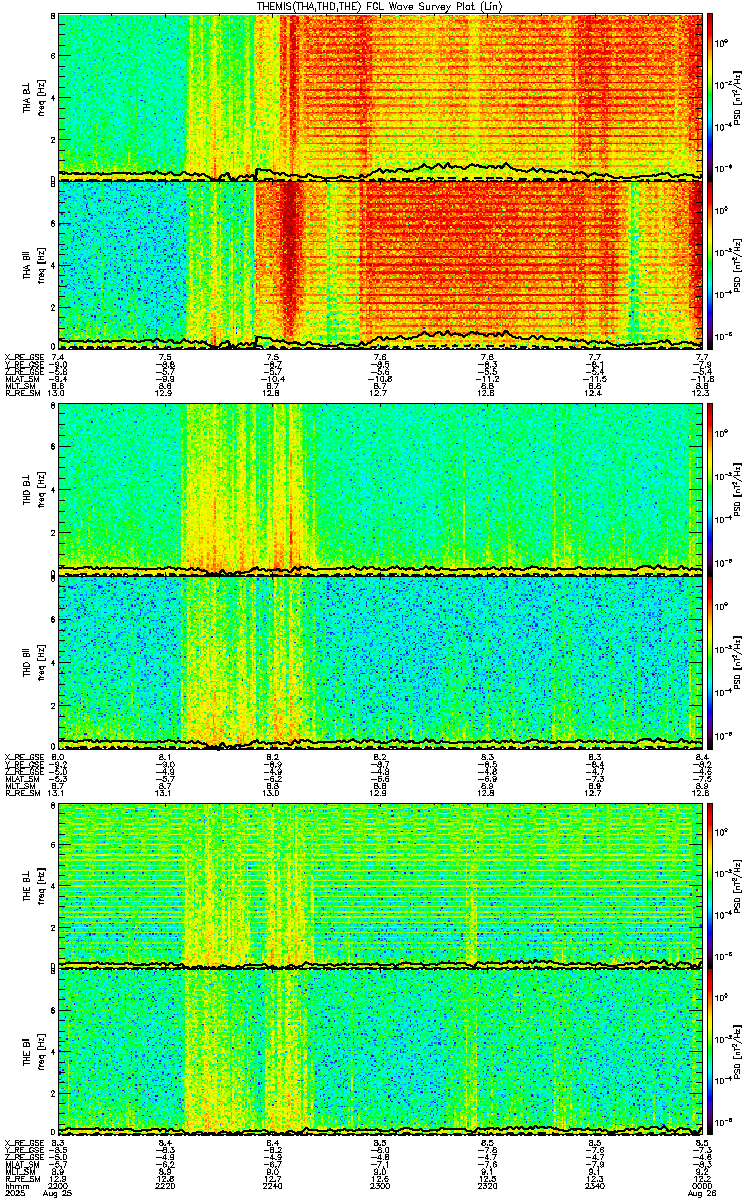The image size is (750, 1200).
Task: Click the 2320 time tick label
Action: 488,1185
